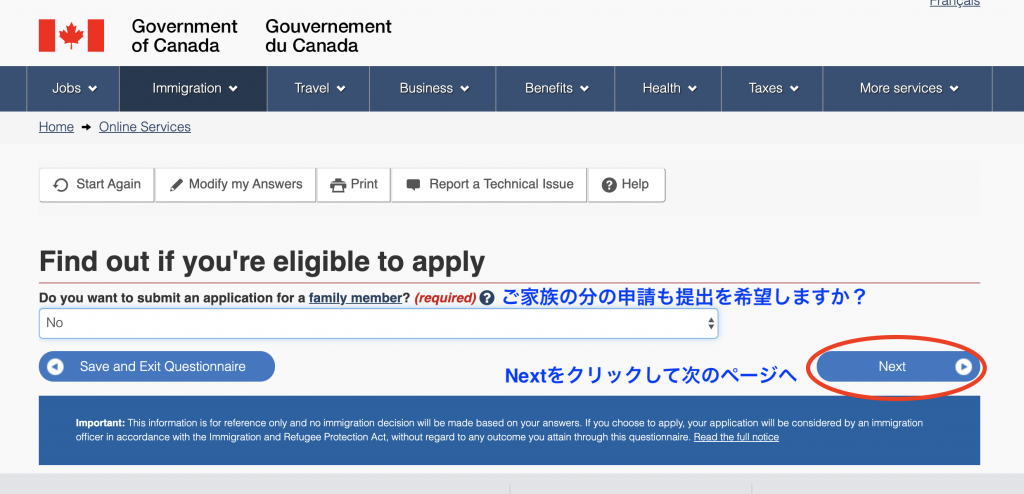
Task: Click the printer icon on the Print button
Action: point(338,185)
